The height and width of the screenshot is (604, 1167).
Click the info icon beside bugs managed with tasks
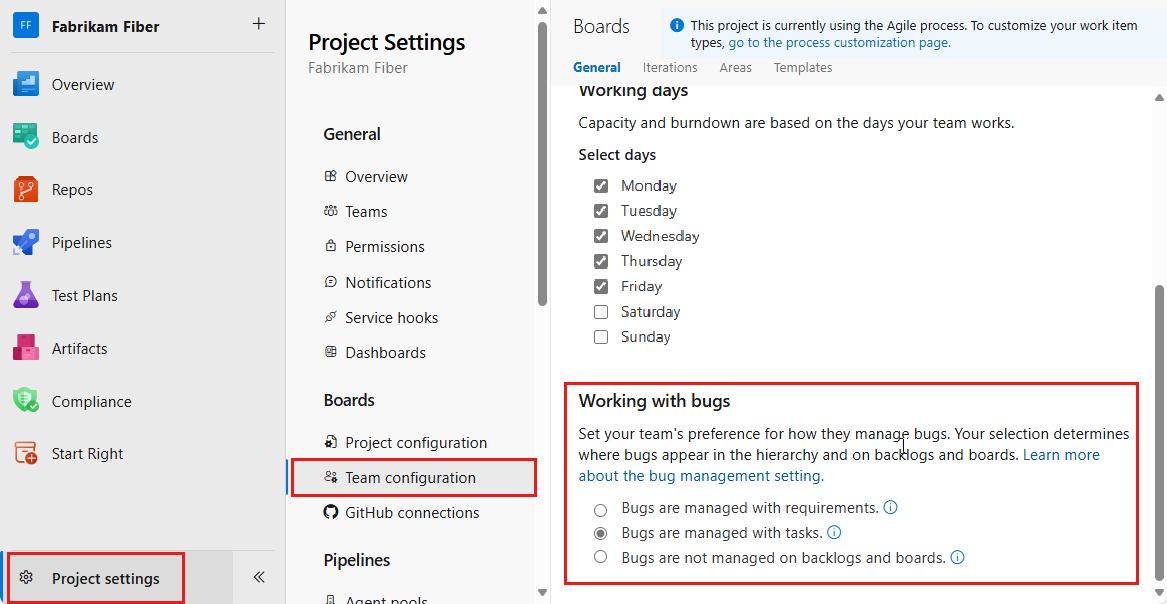click(834, 532)
